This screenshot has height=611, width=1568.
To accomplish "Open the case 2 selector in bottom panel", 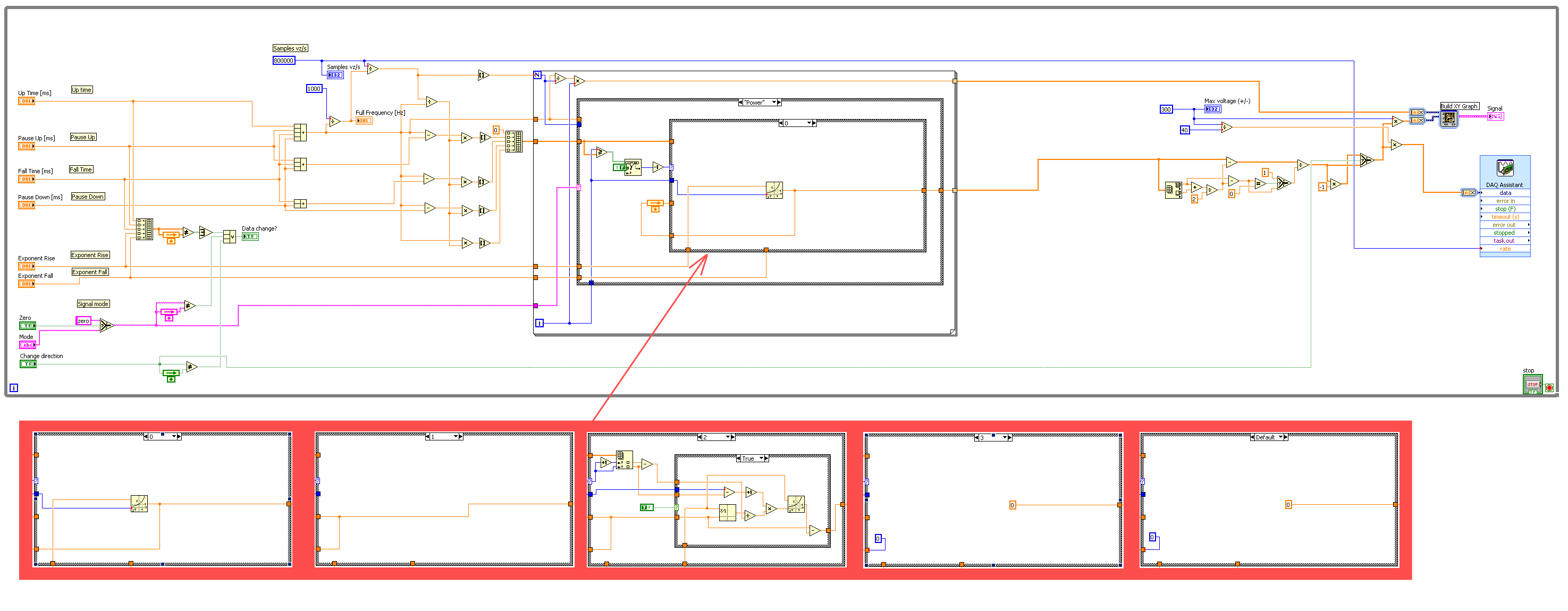I will [716, 437].
